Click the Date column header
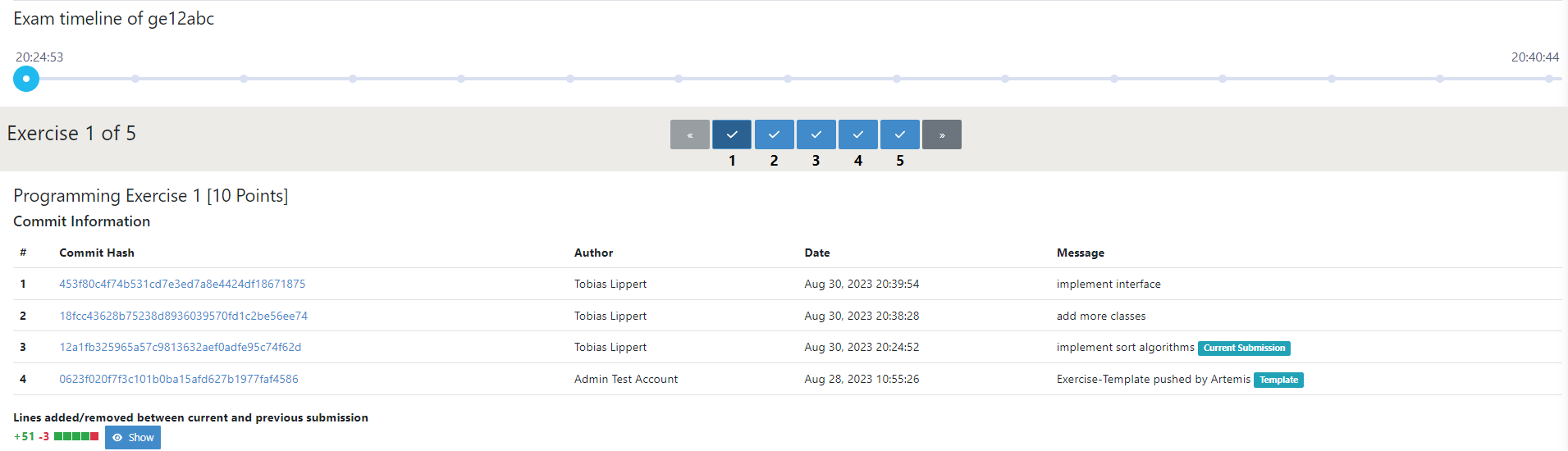The image size is (1568, 451). [x=816, y=253]
